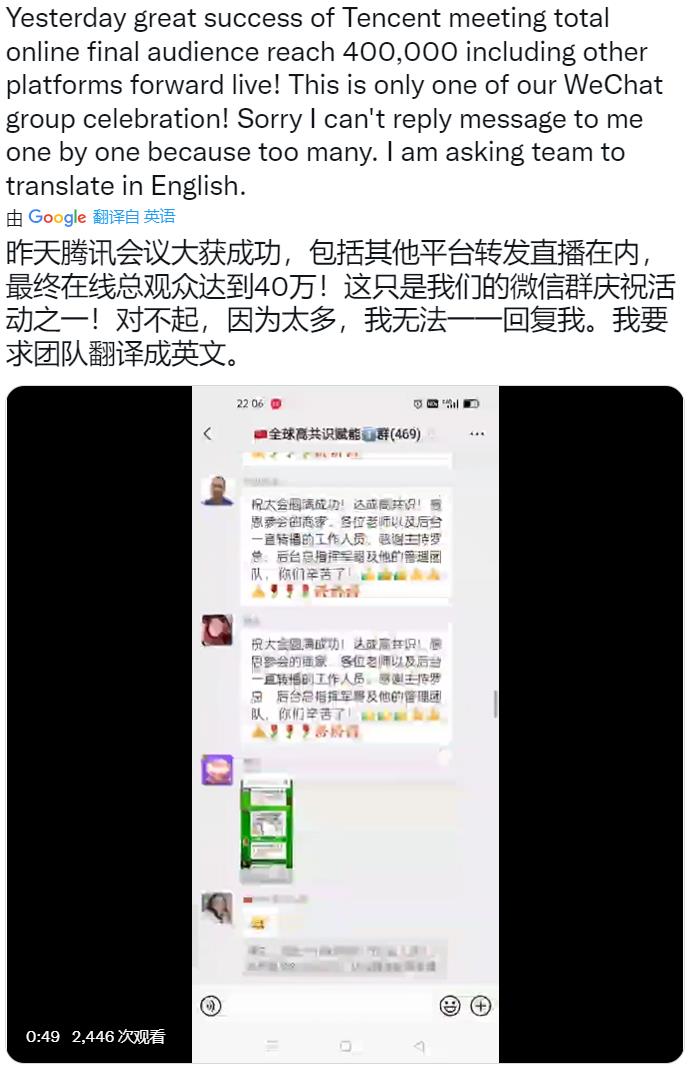Tap the Android recent apps menu icon

[x=272, y=1046]
